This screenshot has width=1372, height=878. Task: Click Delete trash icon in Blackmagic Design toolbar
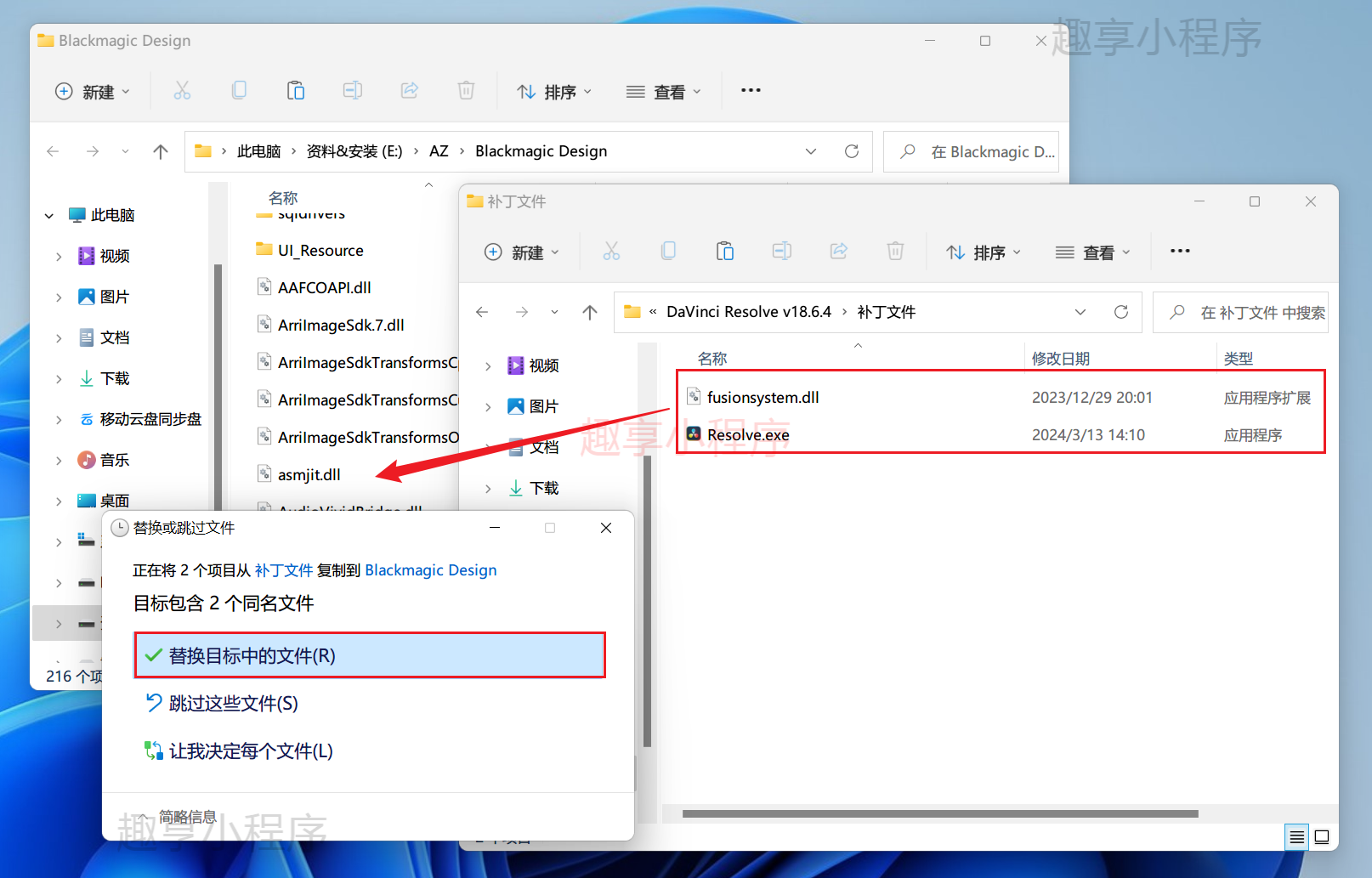(x=466, y=90)
